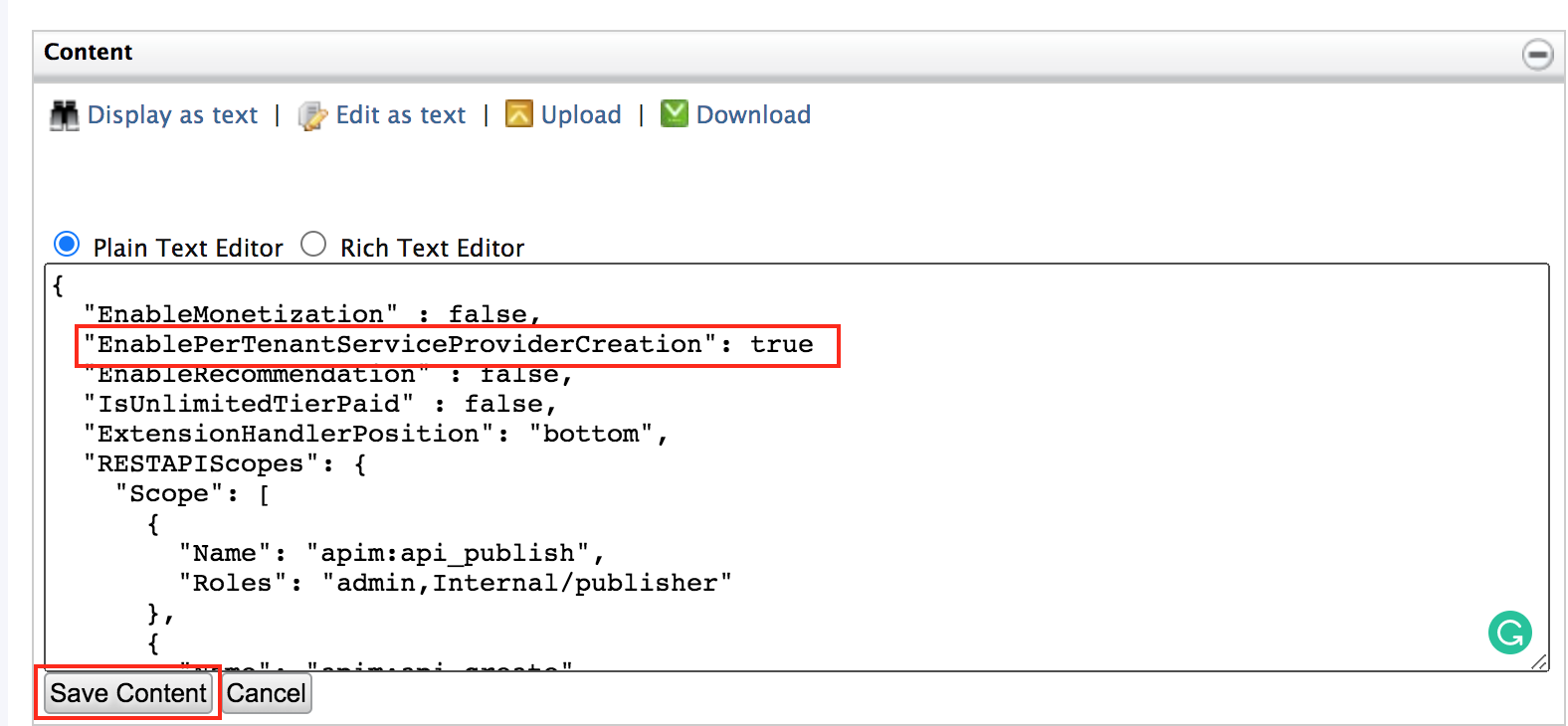This screenshot has width=1568, height=726.
Task: Select the Plain Text Editor radio button
Action: 66,244
